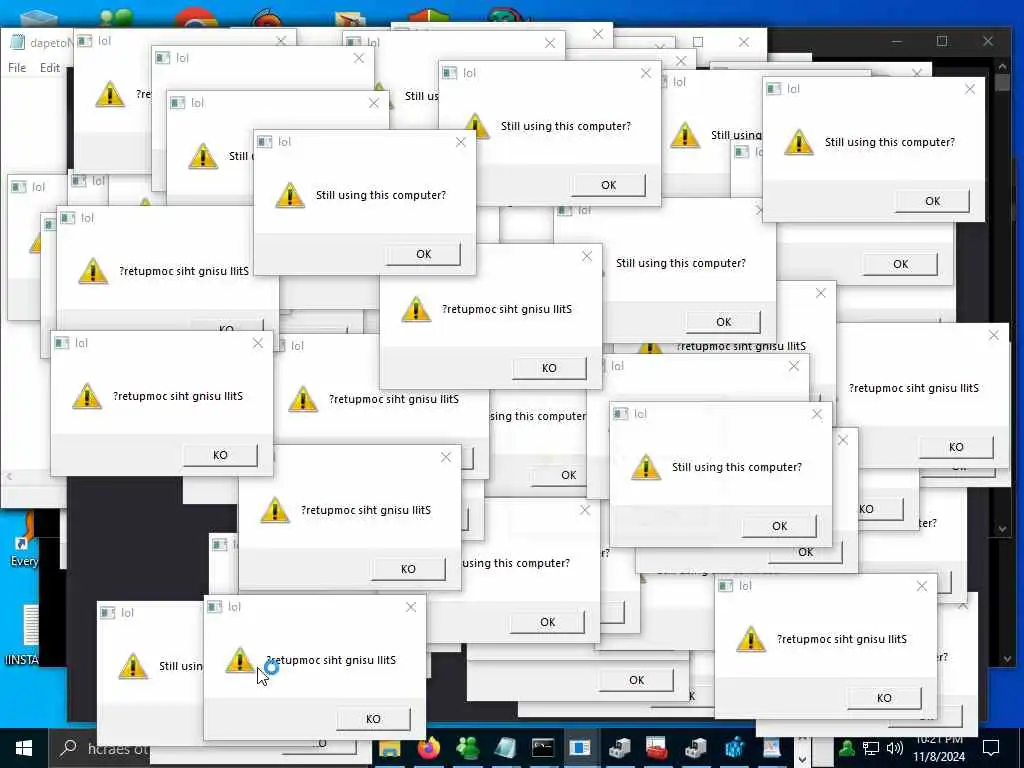This screenshot has width=1024, height=768.
Task: Open the File menu in Notepad
Action: pyautogui.click(x=17, y=68)
